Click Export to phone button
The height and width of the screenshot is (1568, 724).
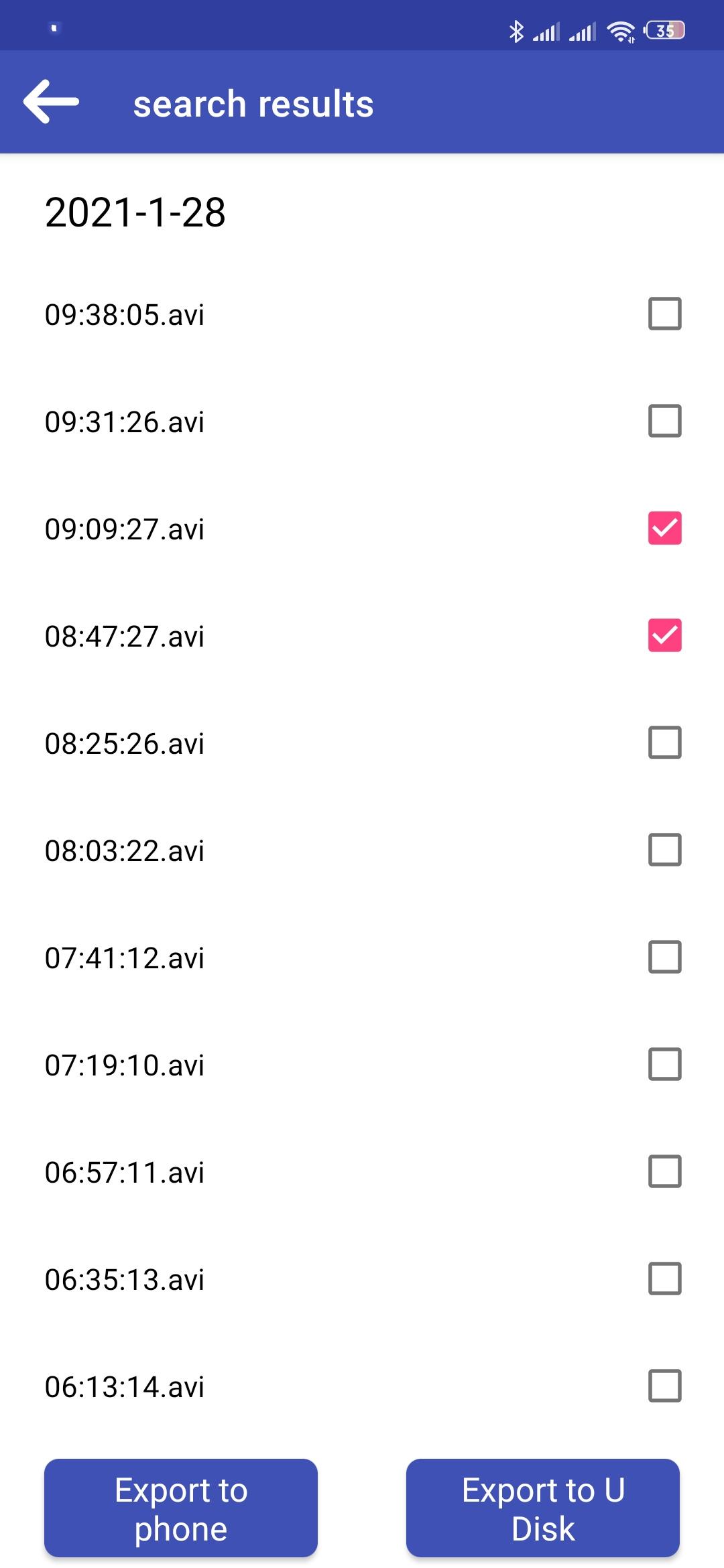[181, 1508]
